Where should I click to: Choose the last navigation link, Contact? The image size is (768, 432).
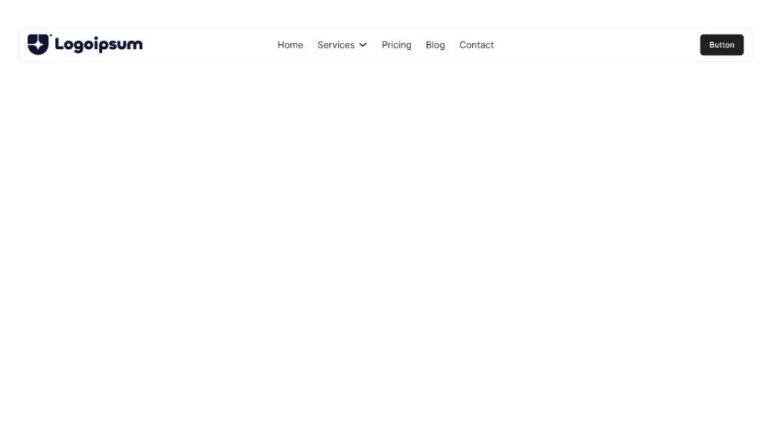point(476,45)
